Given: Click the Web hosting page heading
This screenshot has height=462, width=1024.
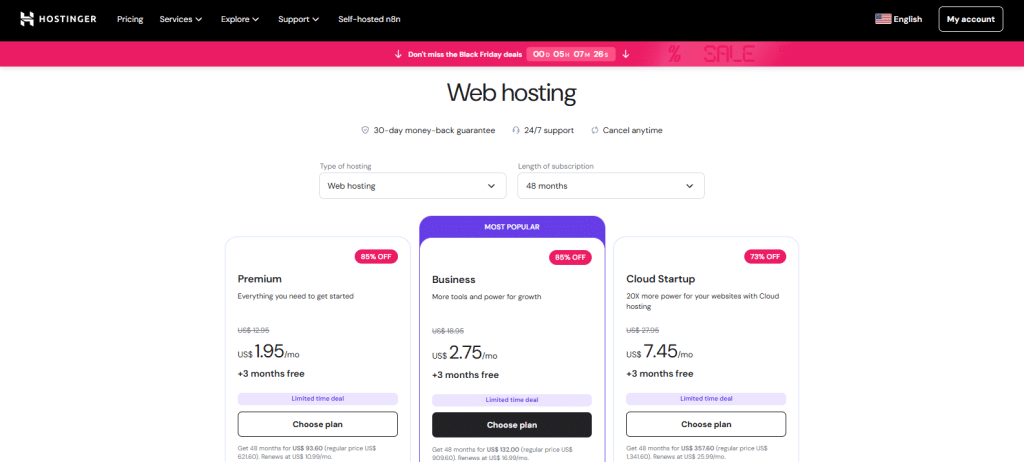Looking at the screenshot, I should point(511,93).
